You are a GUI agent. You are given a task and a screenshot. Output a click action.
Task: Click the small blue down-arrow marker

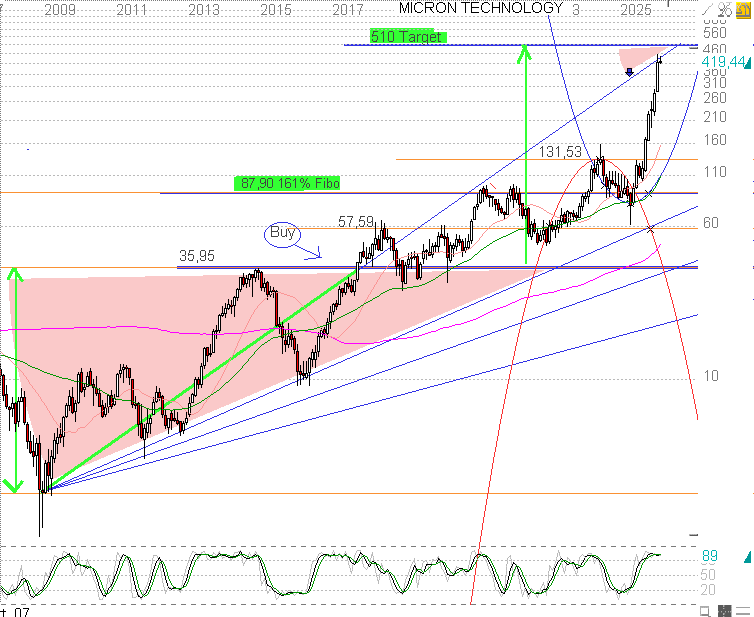point(629,71)
